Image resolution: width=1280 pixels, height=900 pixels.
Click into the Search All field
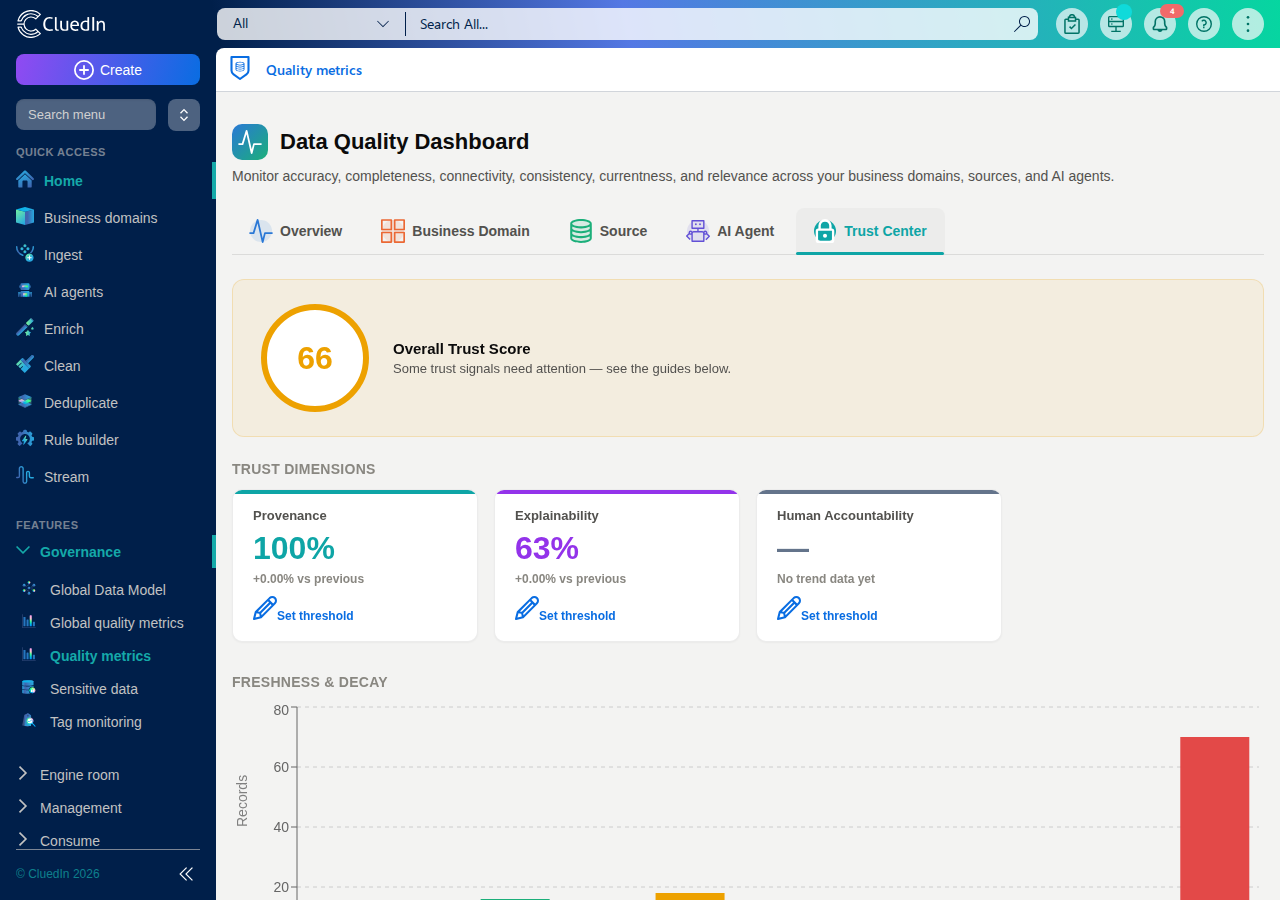click(710, 24)
